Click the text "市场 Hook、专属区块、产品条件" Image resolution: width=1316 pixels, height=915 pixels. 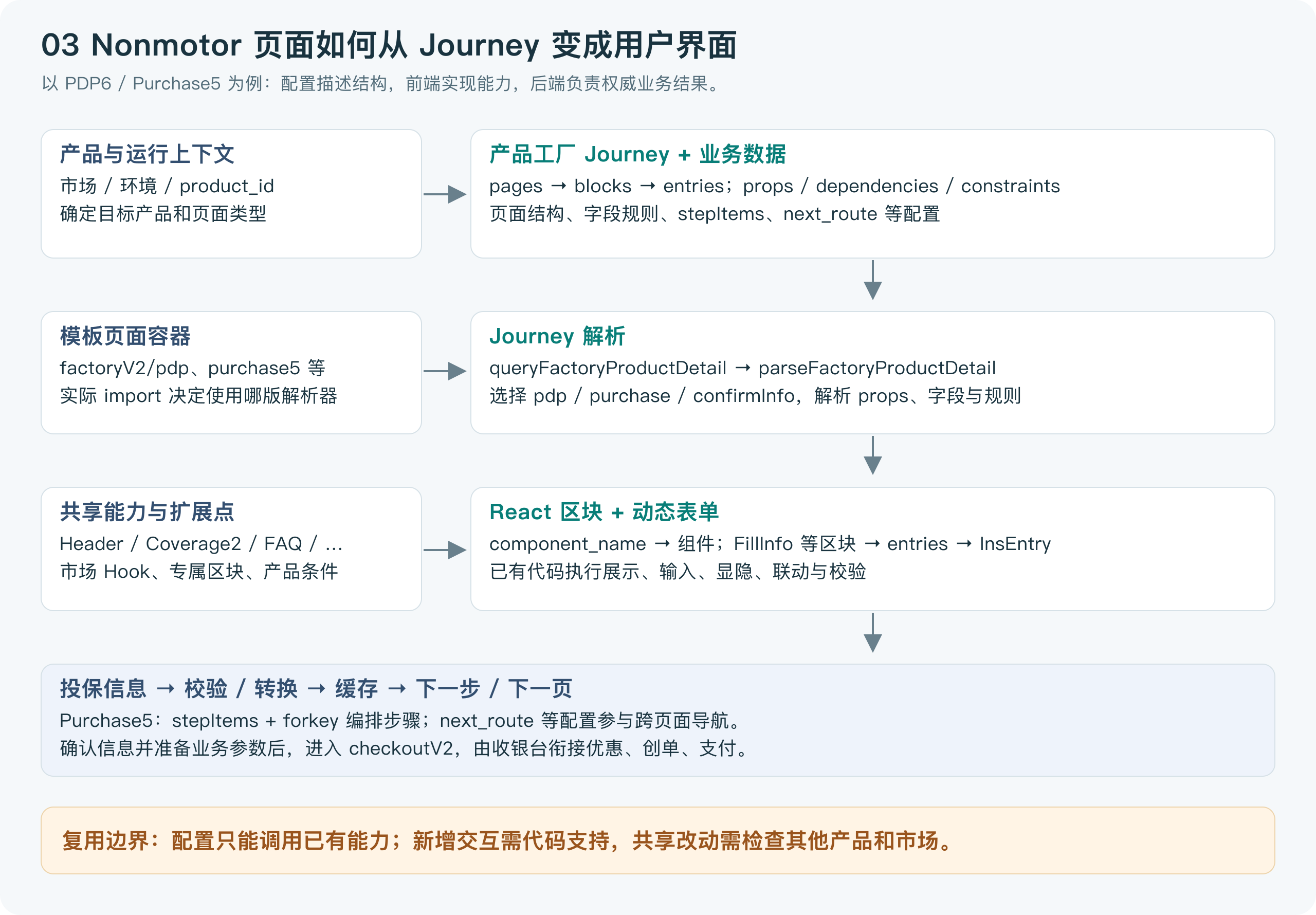(x=199, y=572)
